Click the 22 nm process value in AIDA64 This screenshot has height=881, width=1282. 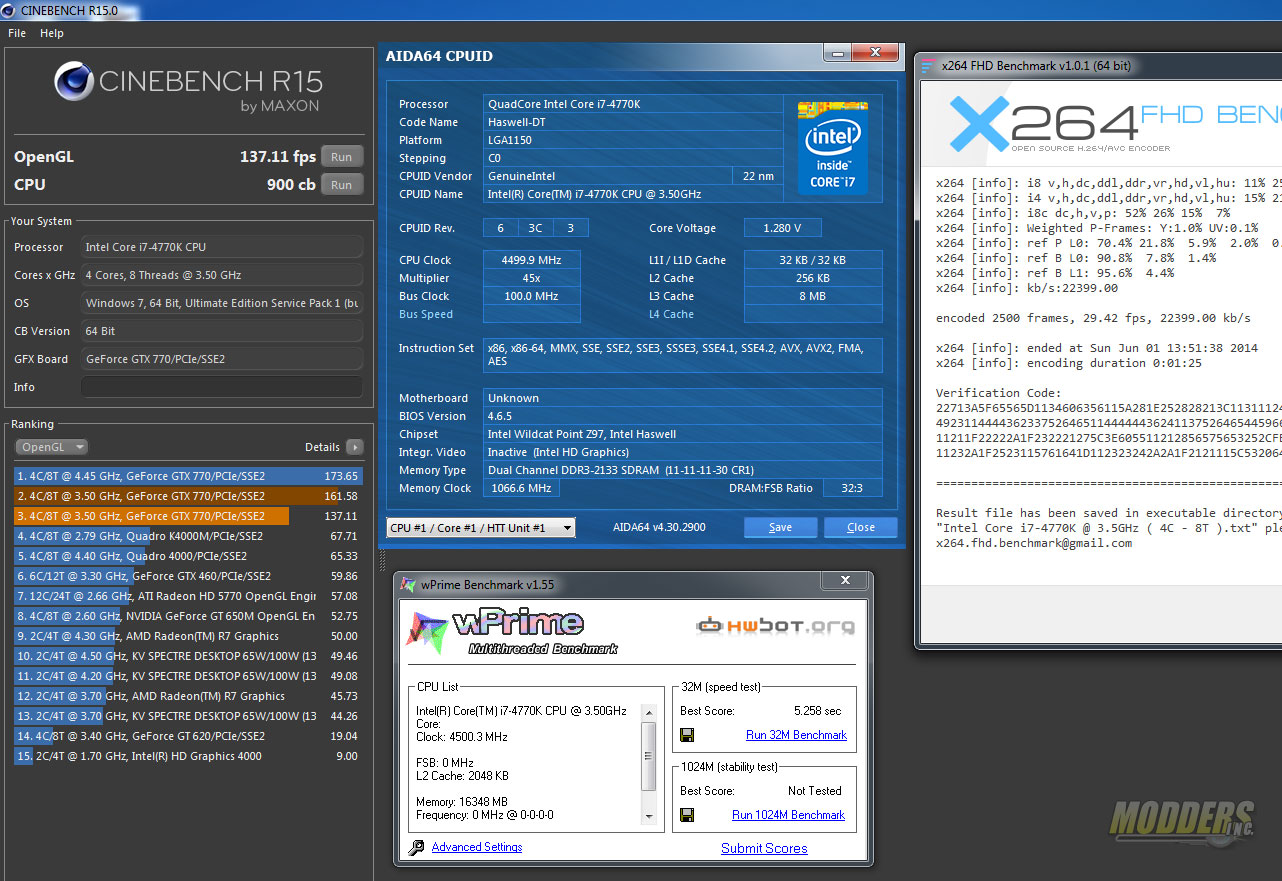[759, 176]
